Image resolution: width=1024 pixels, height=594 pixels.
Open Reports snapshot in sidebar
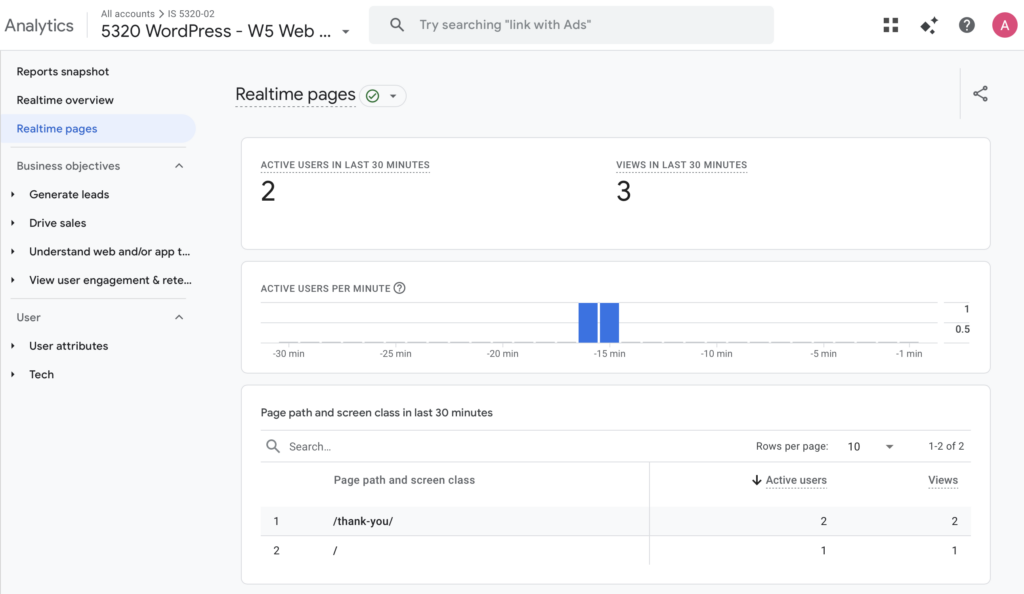click(x=63, y=72)
